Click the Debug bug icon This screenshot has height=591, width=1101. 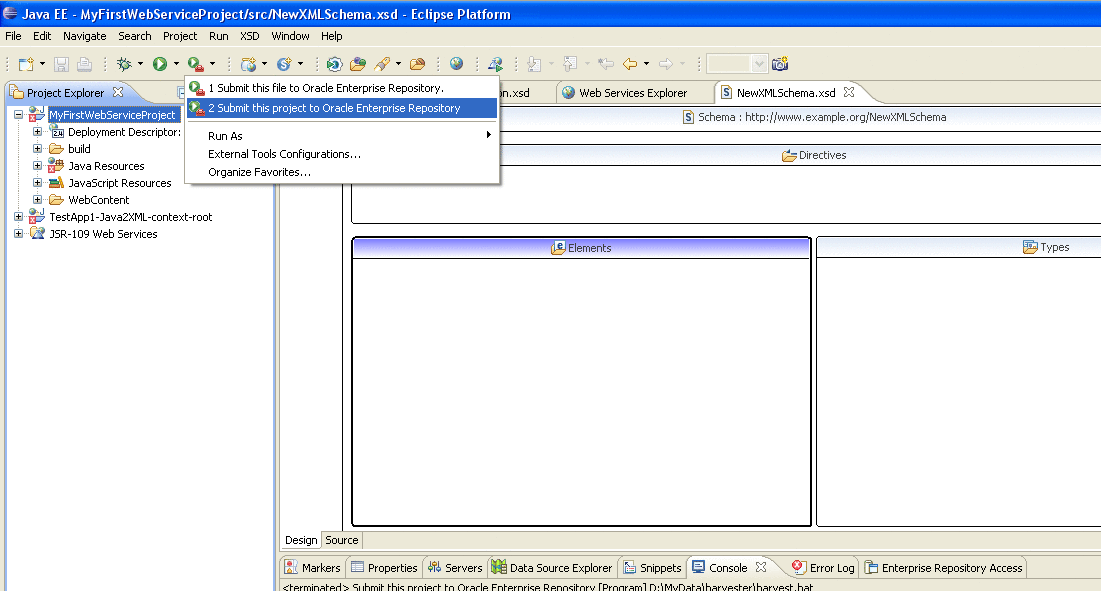pyautogui.click(x=124, y=65)
